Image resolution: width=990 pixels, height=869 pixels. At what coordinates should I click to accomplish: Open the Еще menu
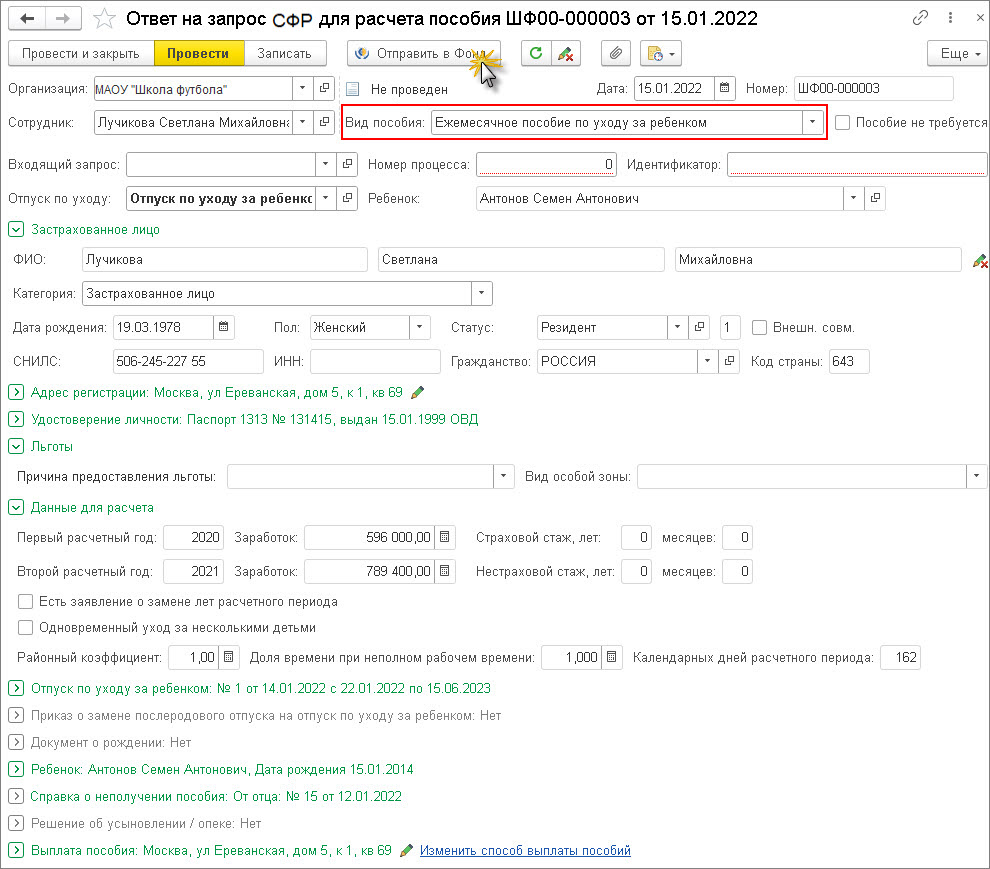[957, 53]
